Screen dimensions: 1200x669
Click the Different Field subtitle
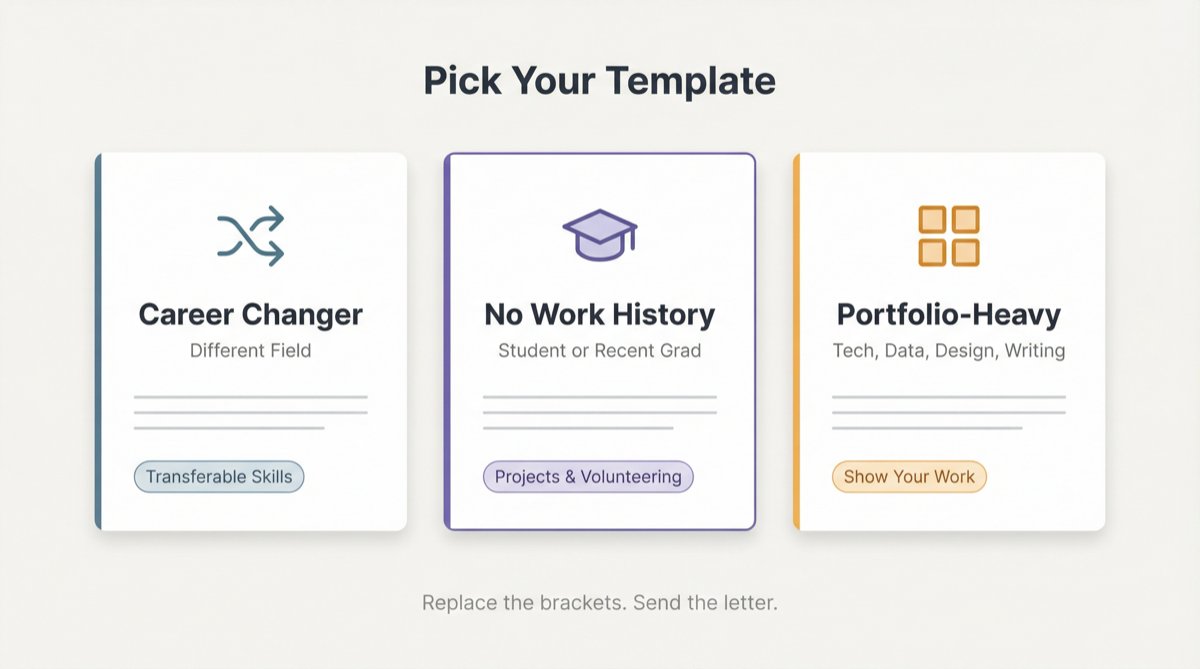click(252, 350)
